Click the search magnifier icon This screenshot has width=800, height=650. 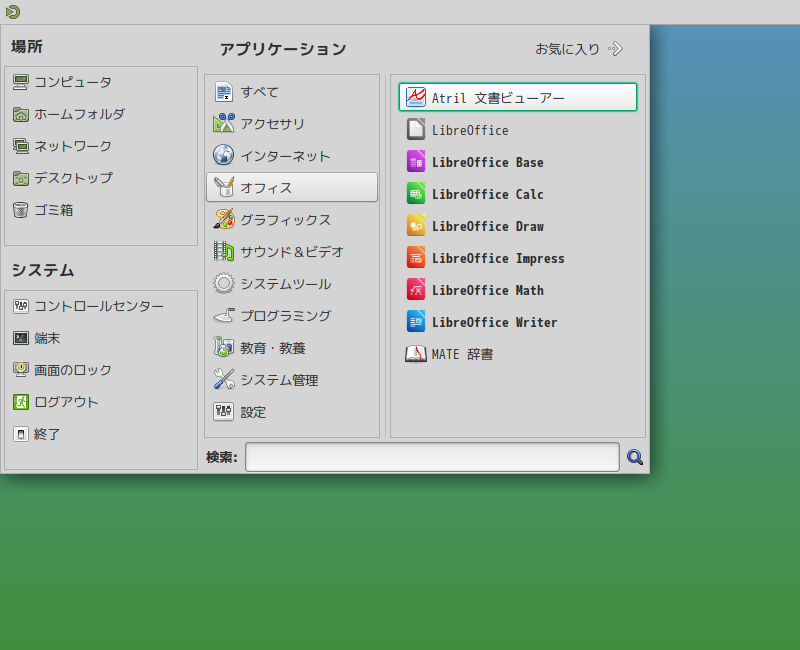click(635, 457)
